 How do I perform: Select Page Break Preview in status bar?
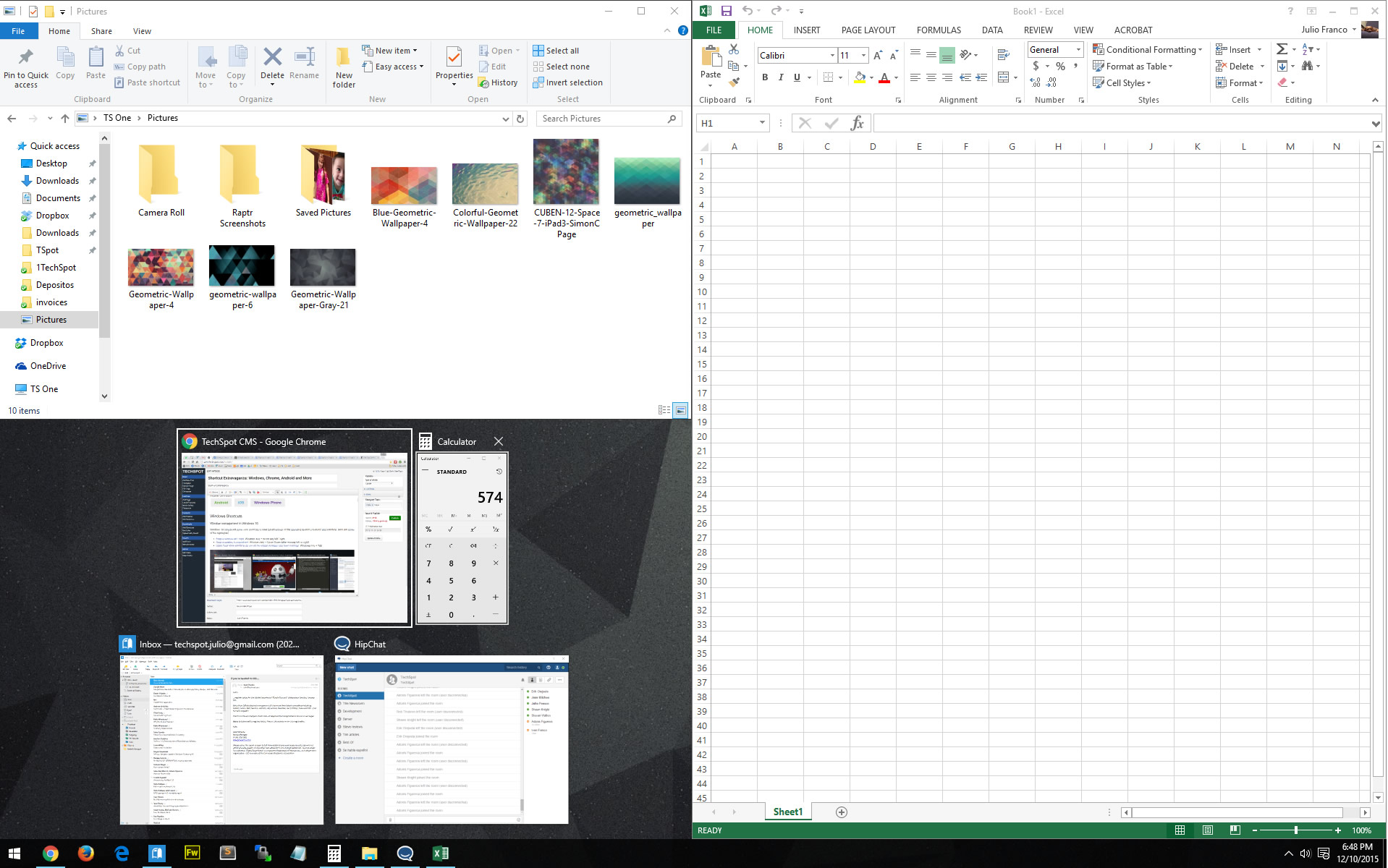tap(1235, 830)
